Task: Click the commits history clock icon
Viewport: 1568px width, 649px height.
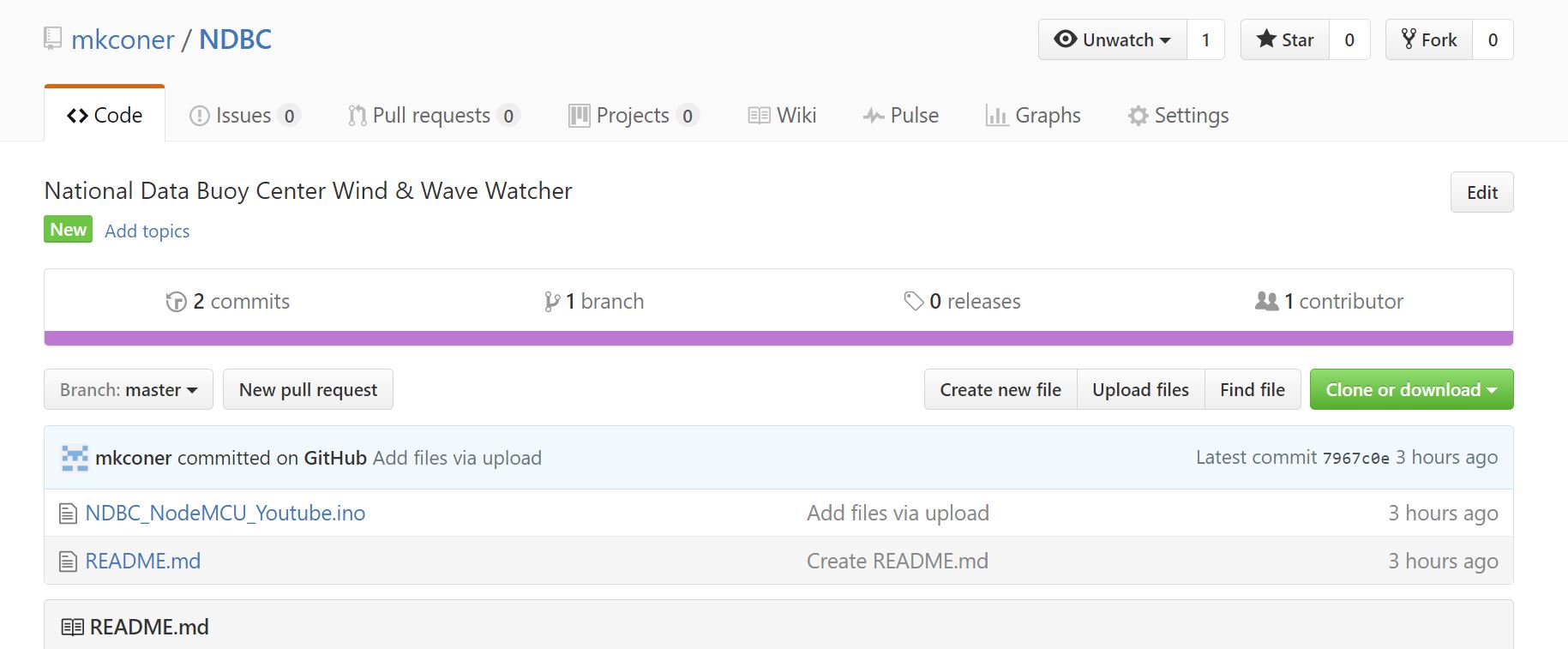Action: click(x=176, y=302)
